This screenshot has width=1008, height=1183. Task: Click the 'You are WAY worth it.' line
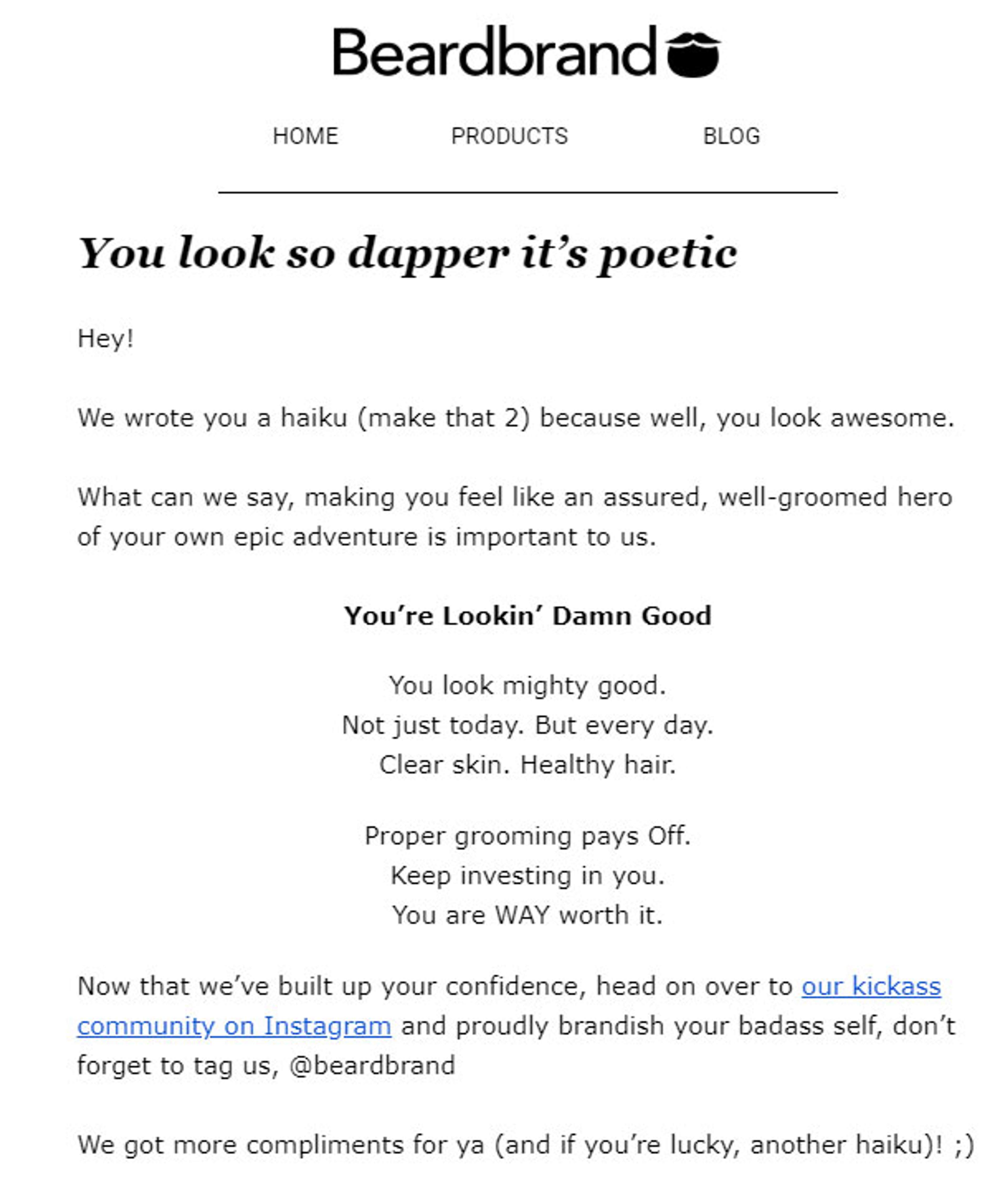click(527, 915)
